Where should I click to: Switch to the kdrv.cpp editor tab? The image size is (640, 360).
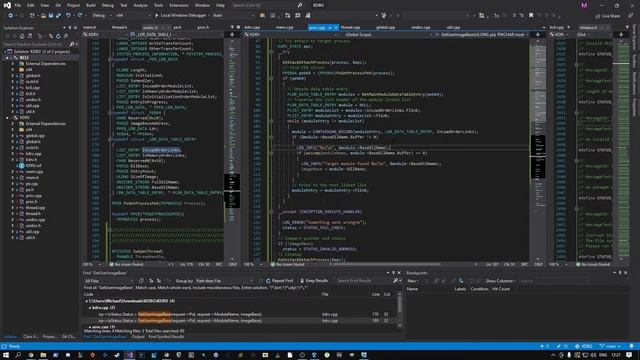point(252,27)
